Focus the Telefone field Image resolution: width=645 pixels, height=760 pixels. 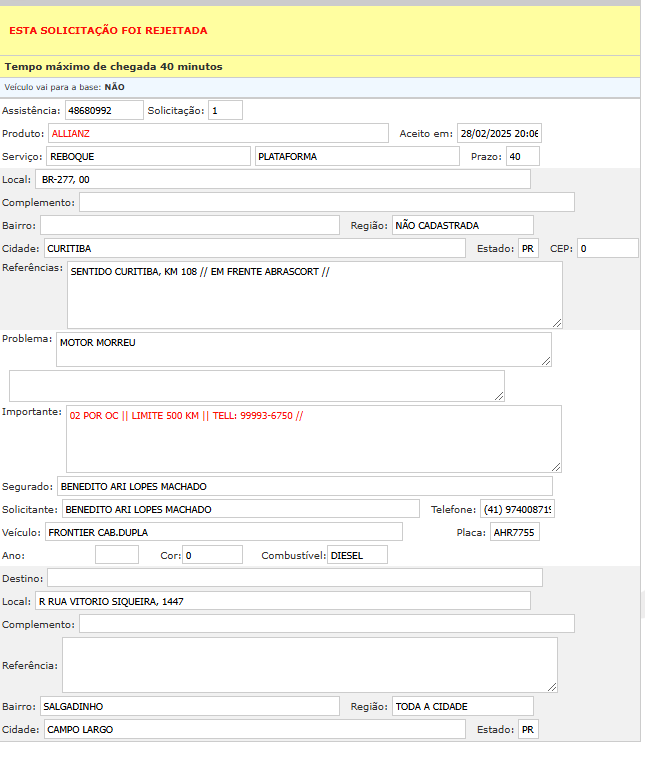click(x=517, y=509)
